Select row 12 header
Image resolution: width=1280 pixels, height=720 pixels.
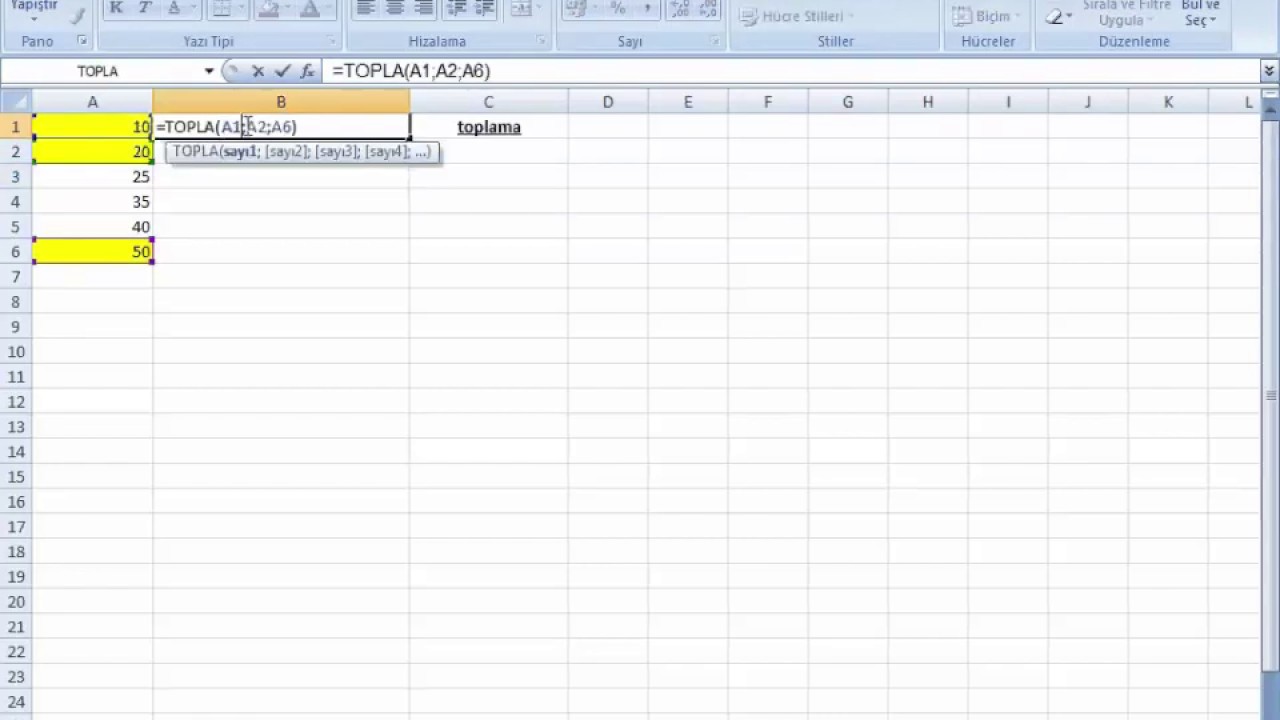click(16, 402)
